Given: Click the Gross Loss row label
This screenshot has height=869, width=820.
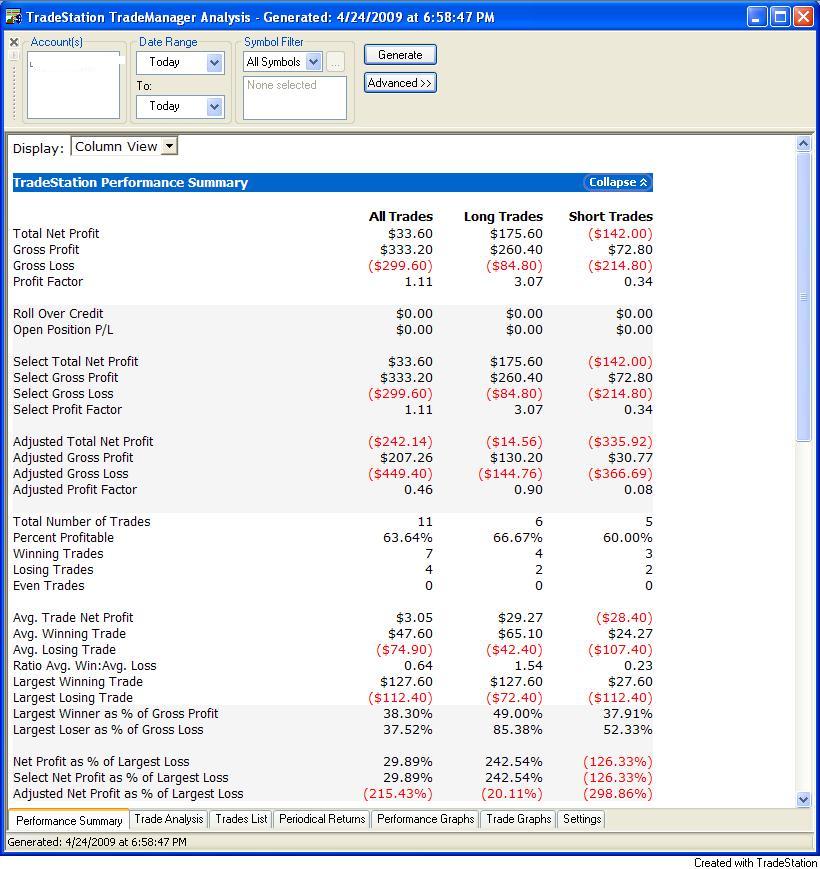Looking at the screenshot, I should [x=44, y=266].
